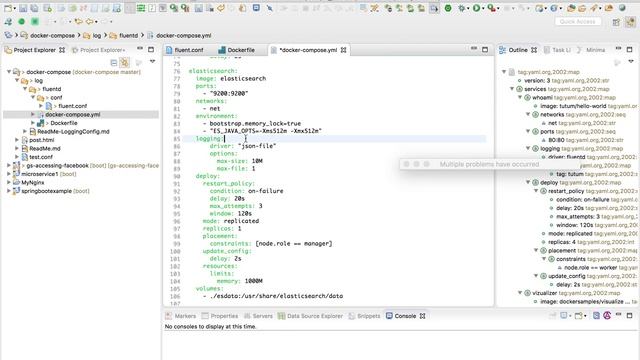Viewport: 640px width, 360px height.
Task: Open the Run configurations dropdown arrow
Action: point(483,8)
